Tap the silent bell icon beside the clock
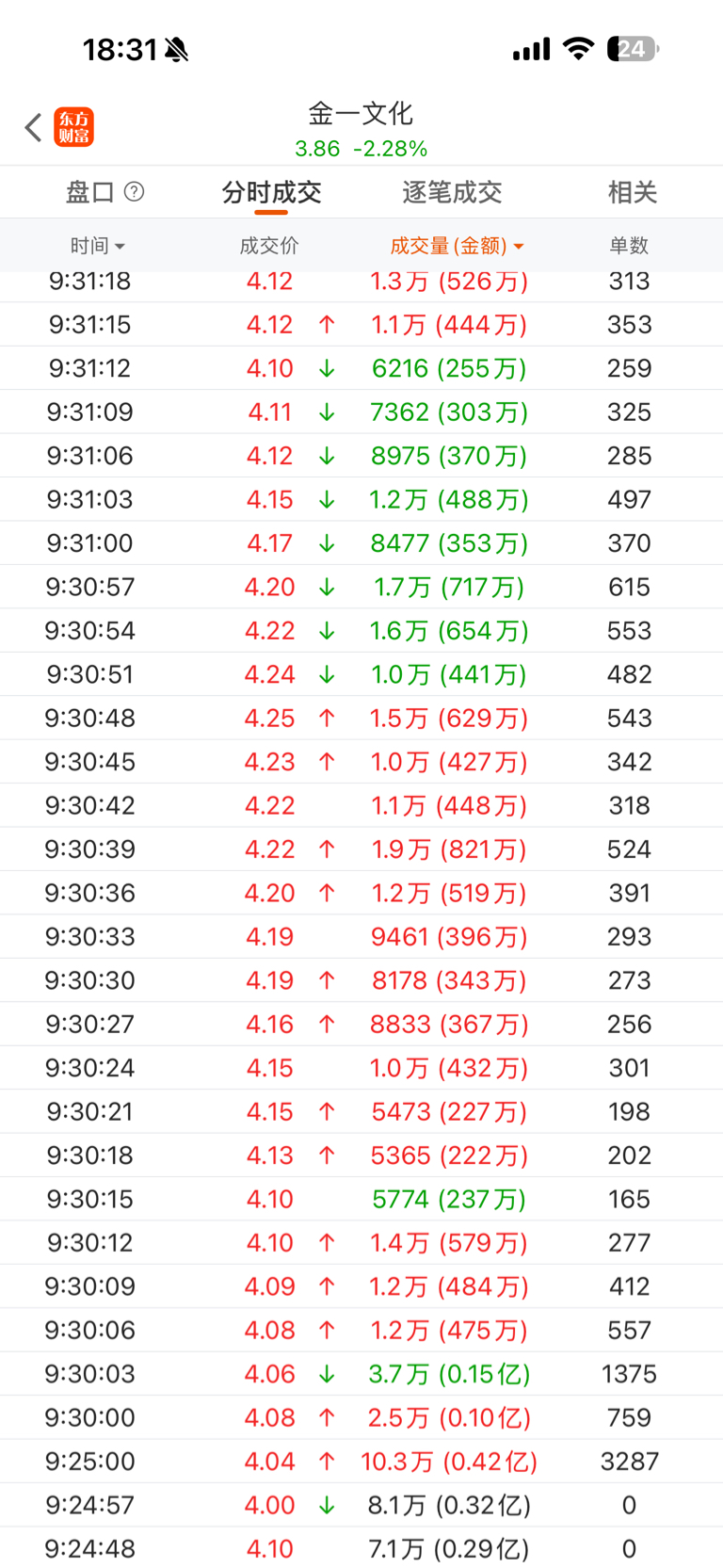This screenshot has width=723, height=1568. point(176,50)
